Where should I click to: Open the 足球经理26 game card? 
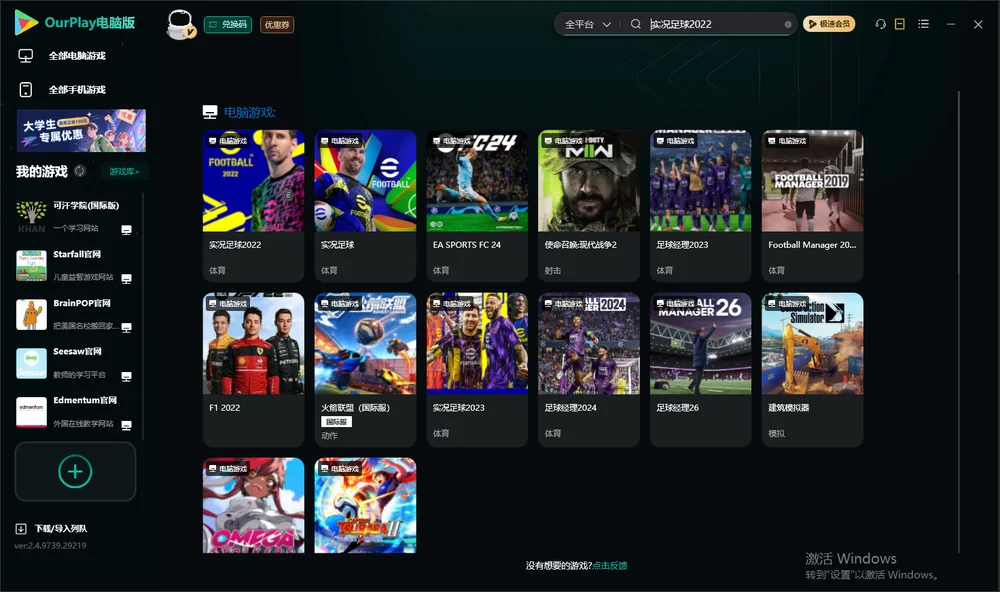[700, 369]
